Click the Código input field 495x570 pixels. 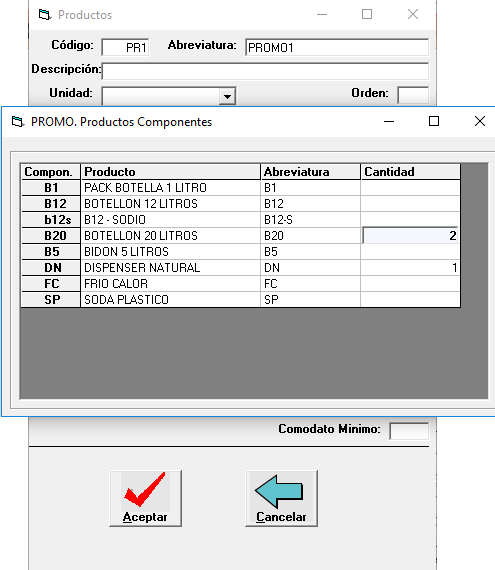(125, 47)
